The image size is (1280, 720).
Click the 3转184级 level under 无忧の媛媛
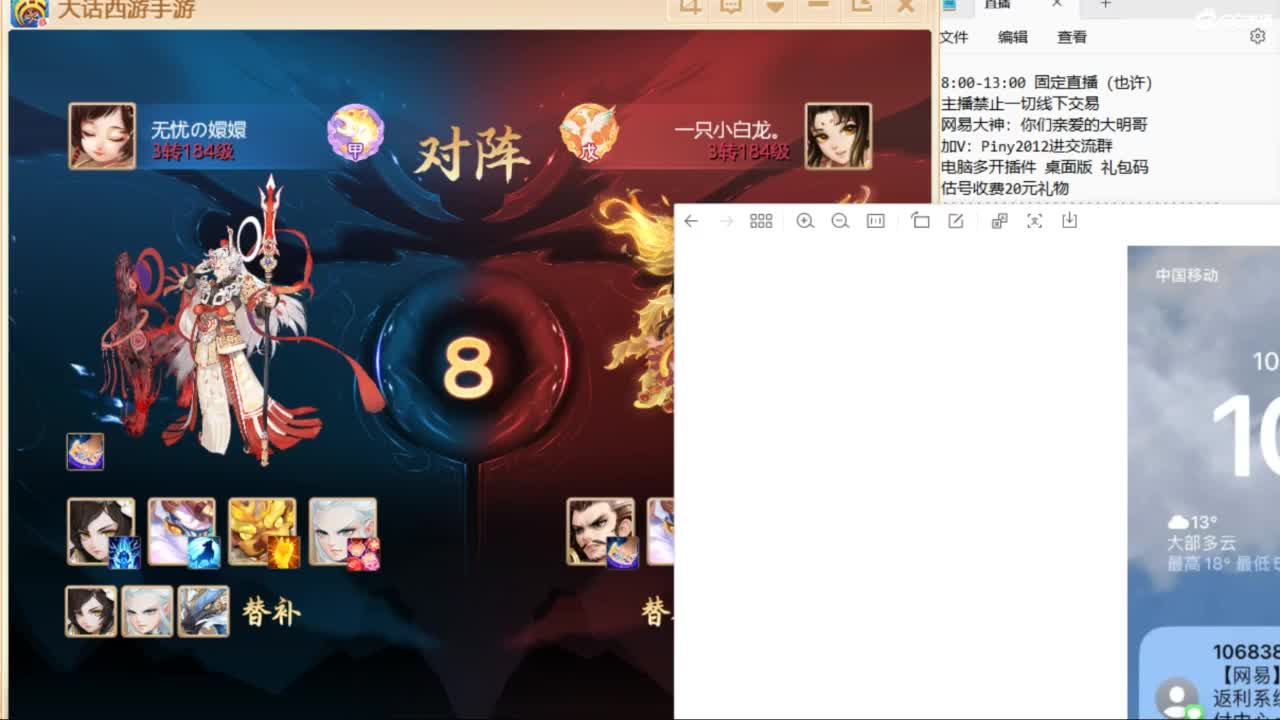(193, 152)
